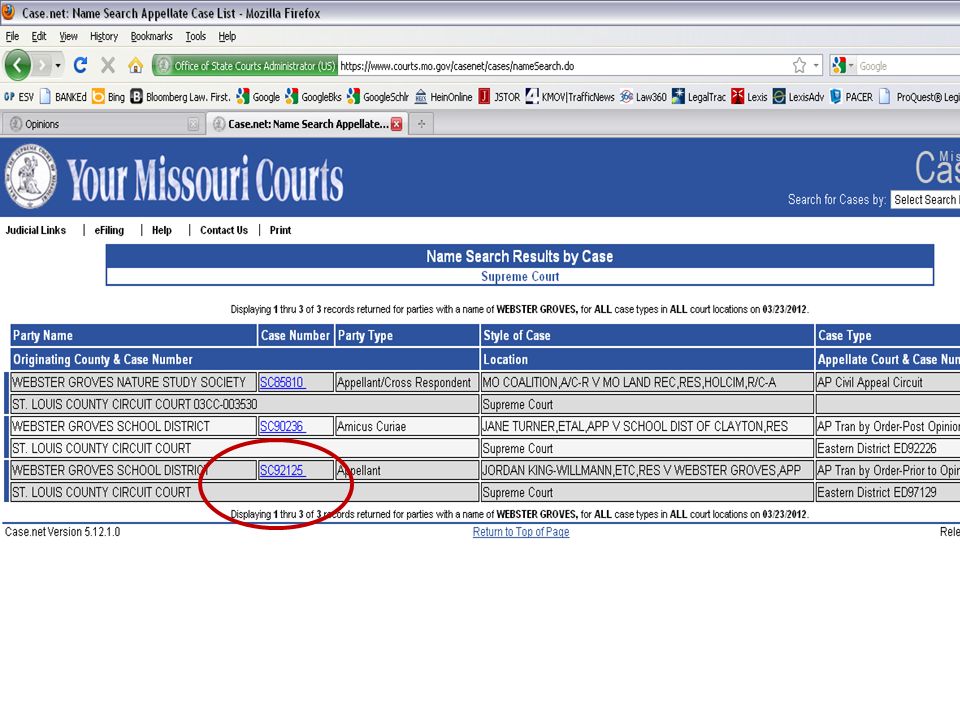This screenshot has width=960, height=720.
Task: Open the GoogleBks bookmark
Action: point(313,97)
